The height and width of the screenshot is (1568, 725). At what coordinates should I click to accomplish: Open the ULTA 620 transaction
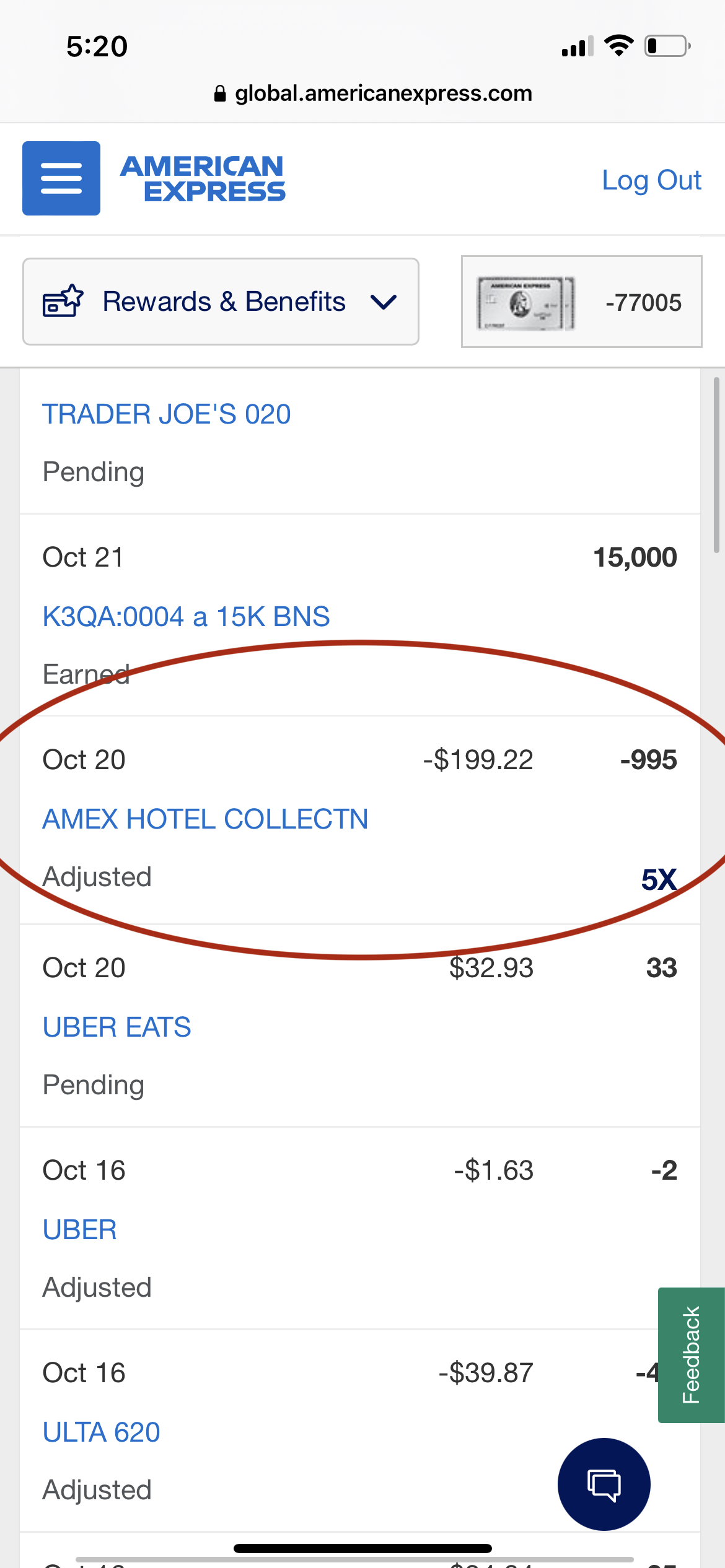[x=101, y=1432]
